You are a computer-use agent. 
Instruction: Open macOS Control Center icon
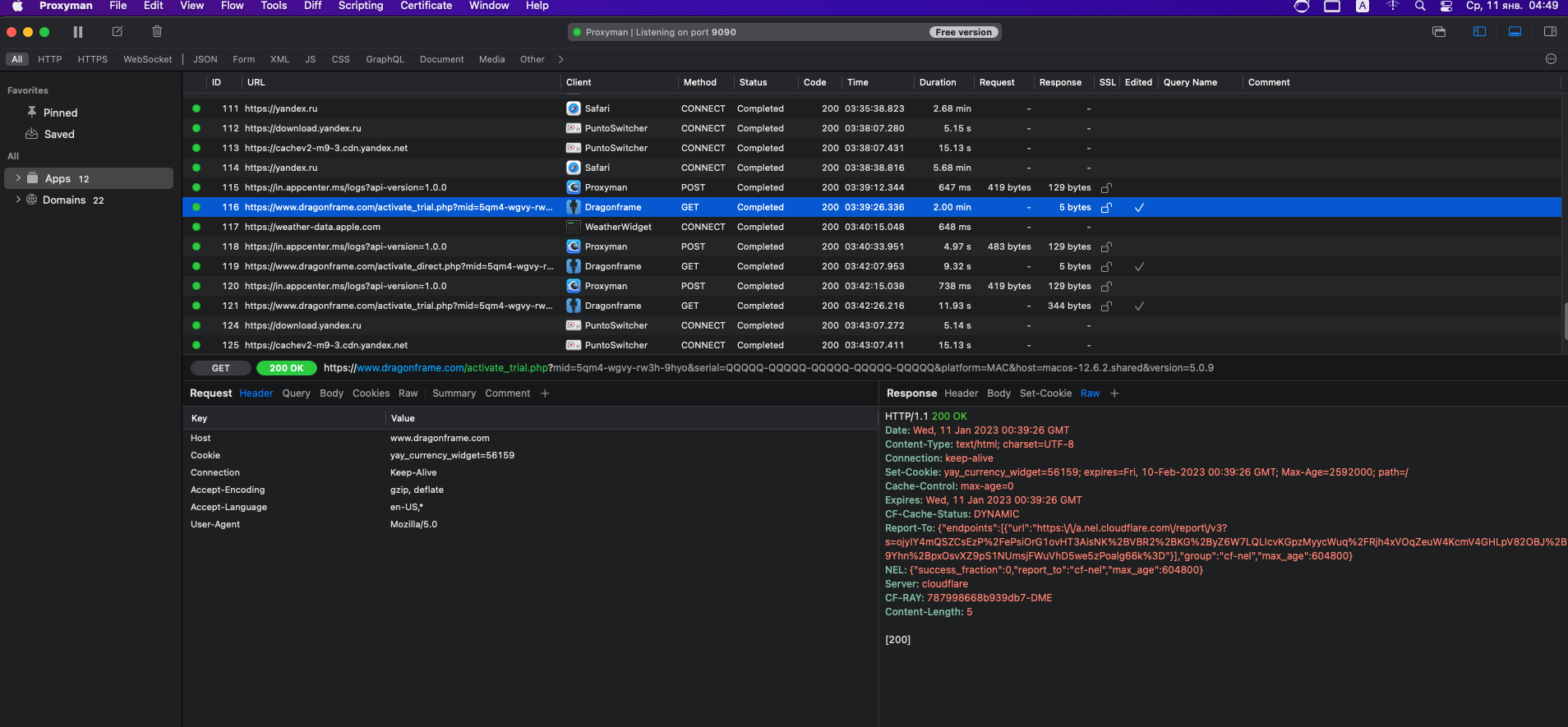(x=1446, y=6)
